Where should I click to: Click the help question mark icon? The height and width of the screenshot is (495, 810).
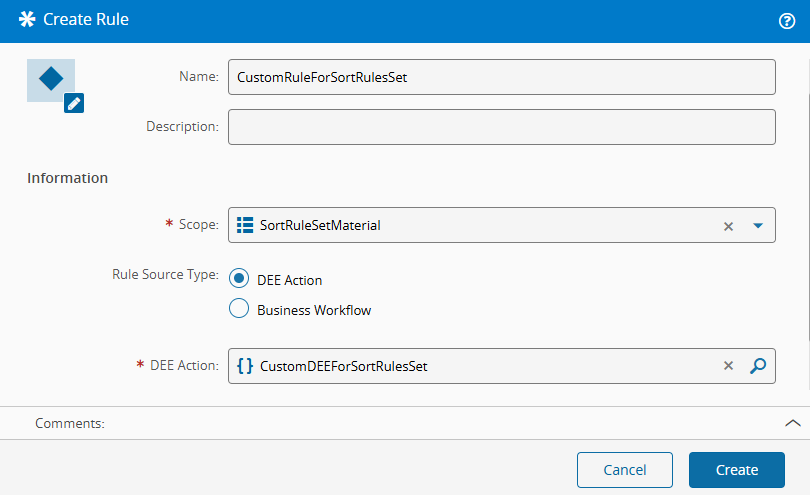[786, 20]
